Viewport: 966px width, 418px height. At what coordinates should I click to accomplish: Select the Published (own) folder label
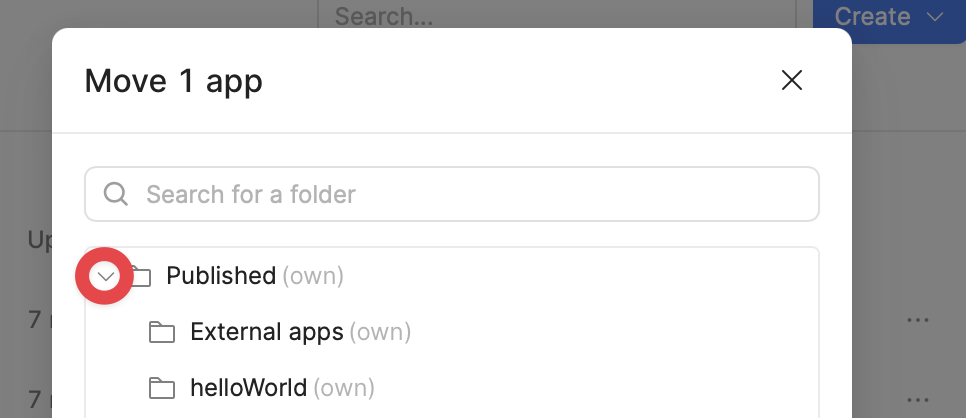coord(254,276)
